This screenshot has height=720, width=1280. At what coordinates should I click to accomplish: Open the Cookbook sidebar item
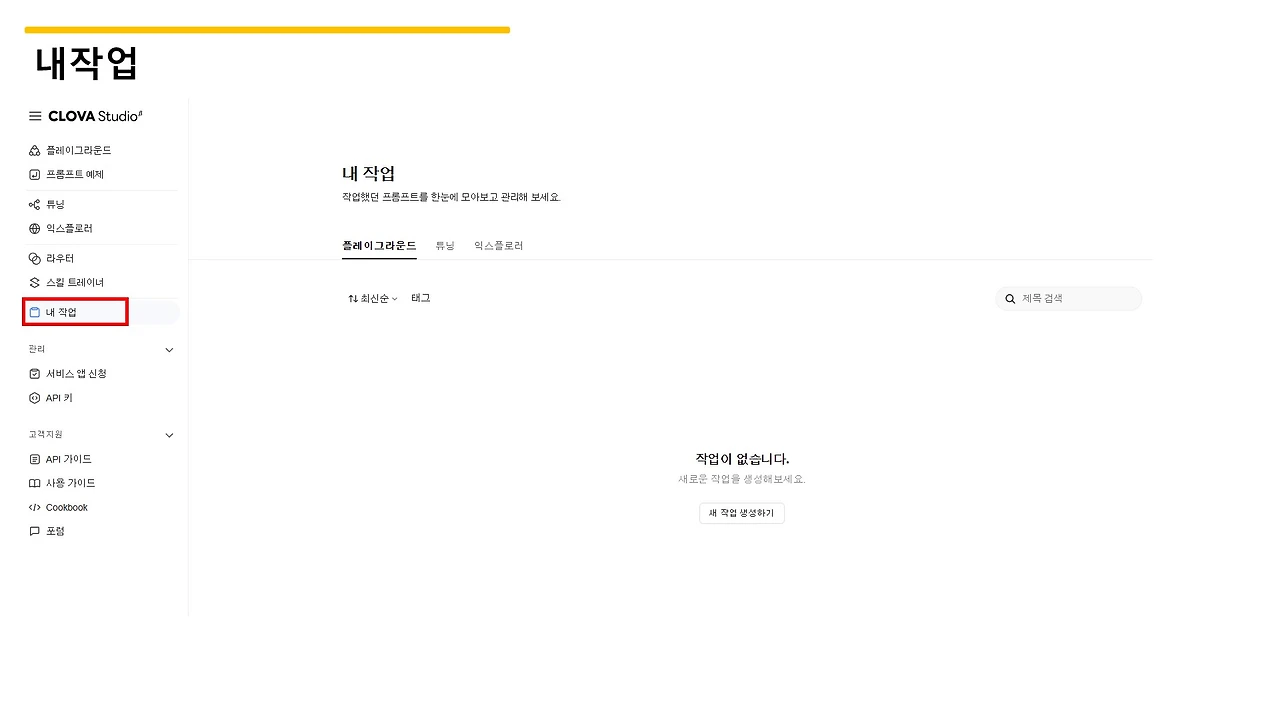tap(67, 507)
